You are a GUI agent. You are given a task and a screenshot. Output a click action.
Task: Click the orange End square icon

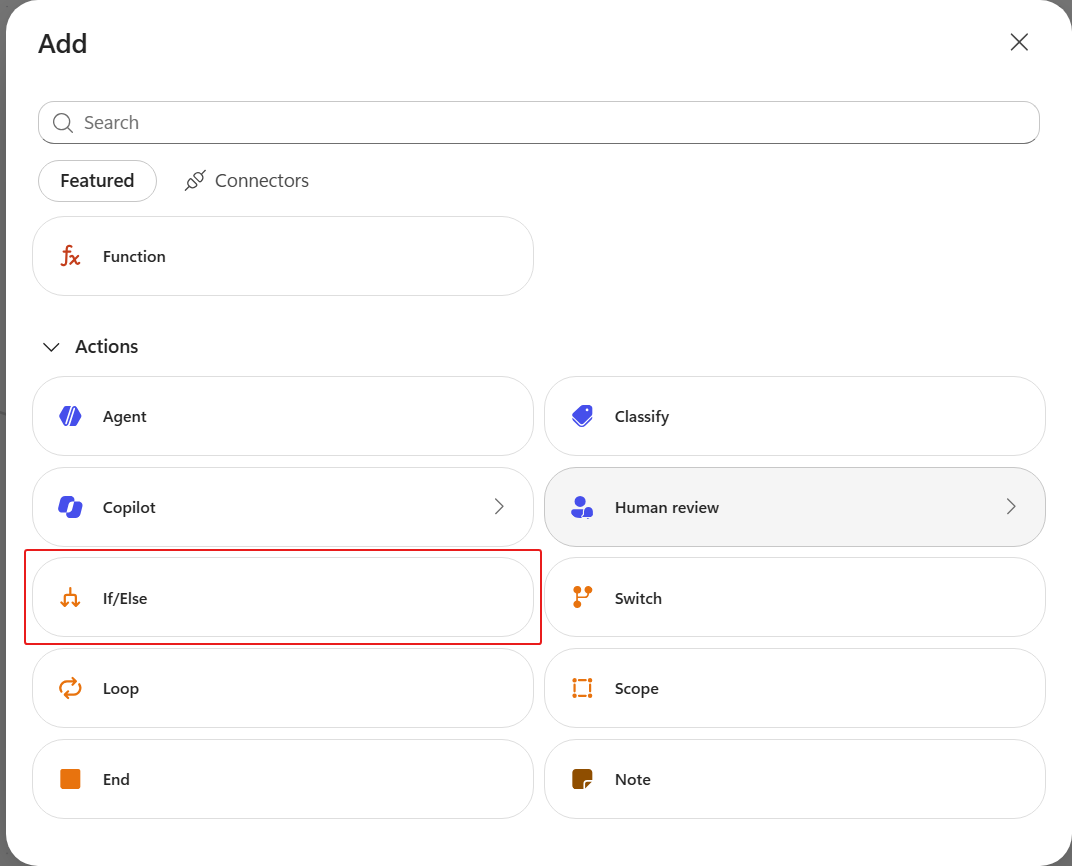coord(70,779)
